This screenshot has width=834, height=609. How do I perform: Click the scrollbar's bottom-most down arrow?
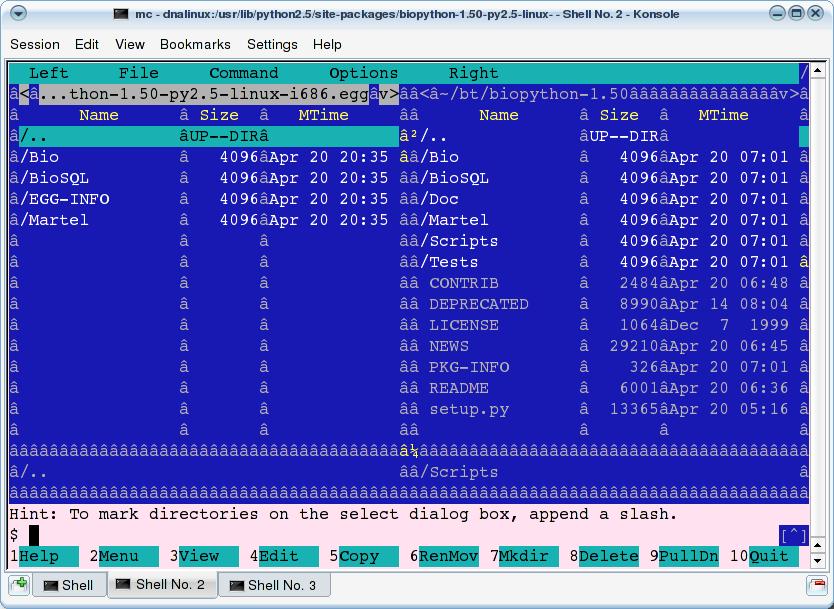pyautogui.click(x=818, y=560)
